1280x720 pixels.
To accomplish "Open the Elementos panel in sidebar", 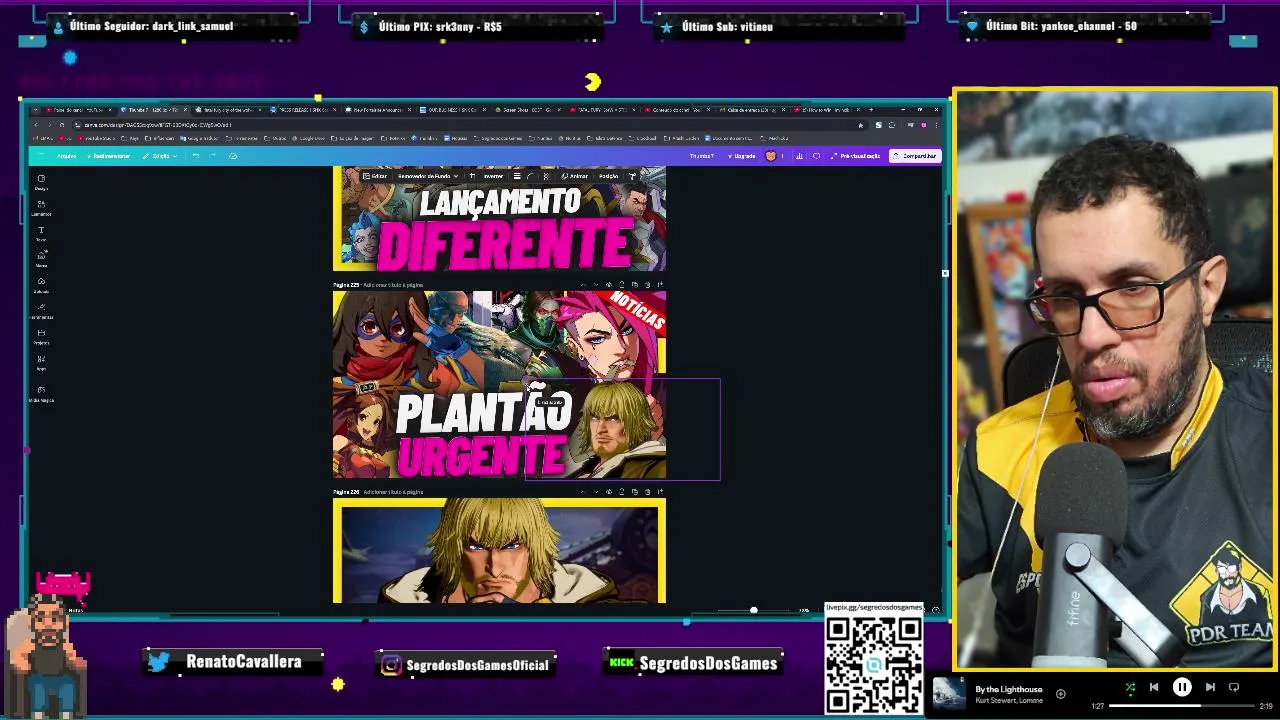I will (x=41, y=207).
